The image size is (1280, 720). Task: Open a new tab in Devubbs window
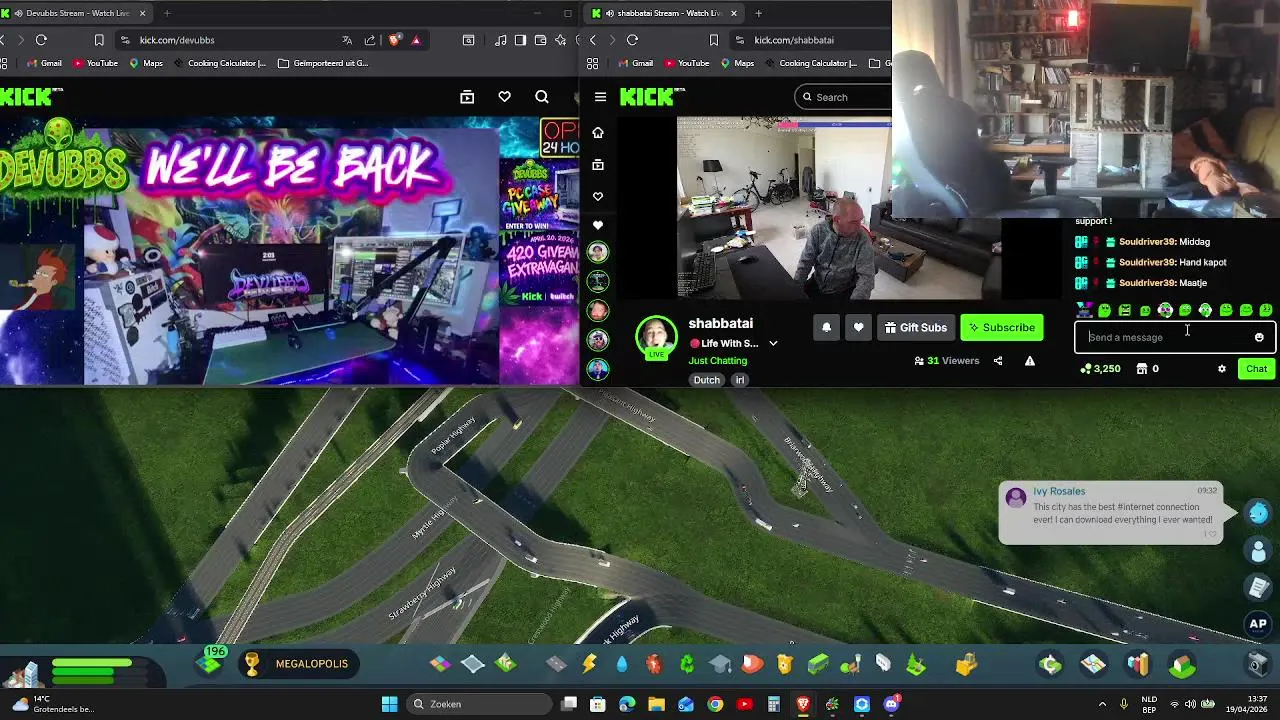click(166, 13)
